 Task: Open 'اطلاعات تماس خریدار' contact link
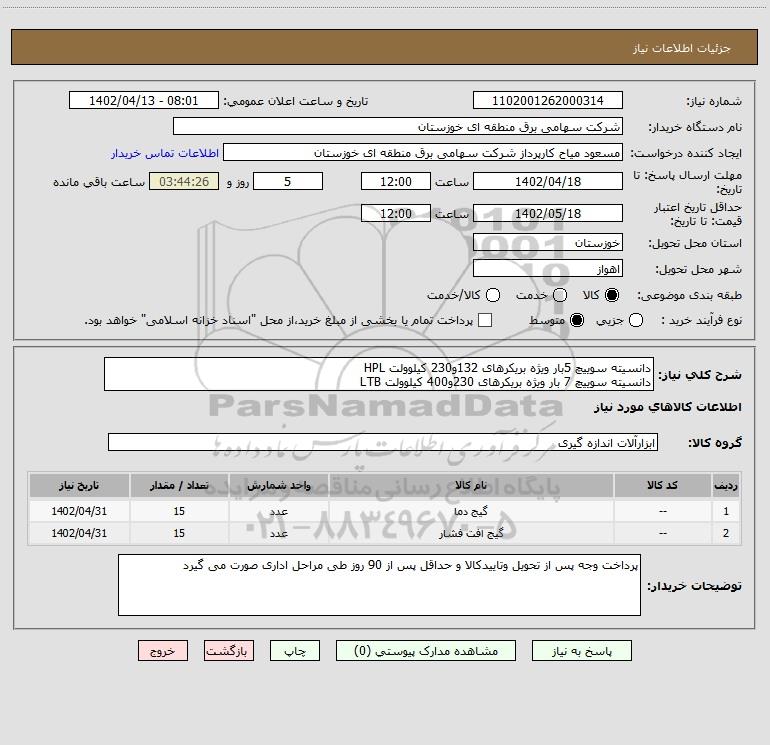pyautogui.click(x=165, y=153)
